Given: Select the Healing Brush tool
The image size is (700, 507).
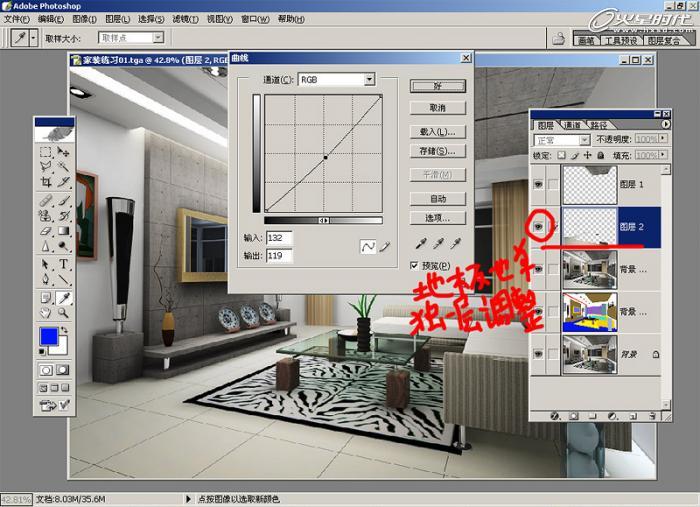Looking at the screenshot, I should (x=46, y=200).
